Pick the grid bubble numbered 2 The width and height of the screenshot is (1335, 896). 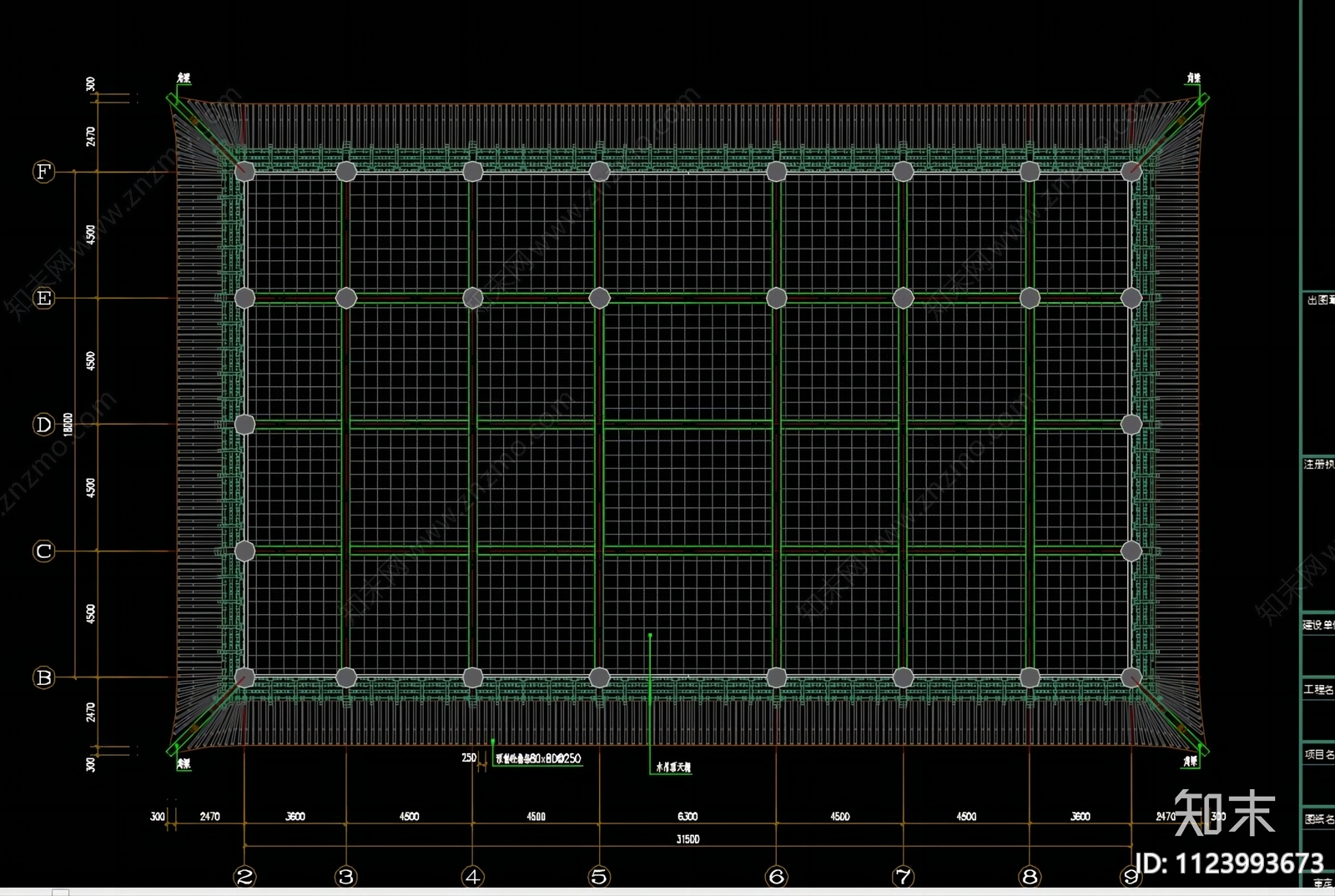coord(244,877)
